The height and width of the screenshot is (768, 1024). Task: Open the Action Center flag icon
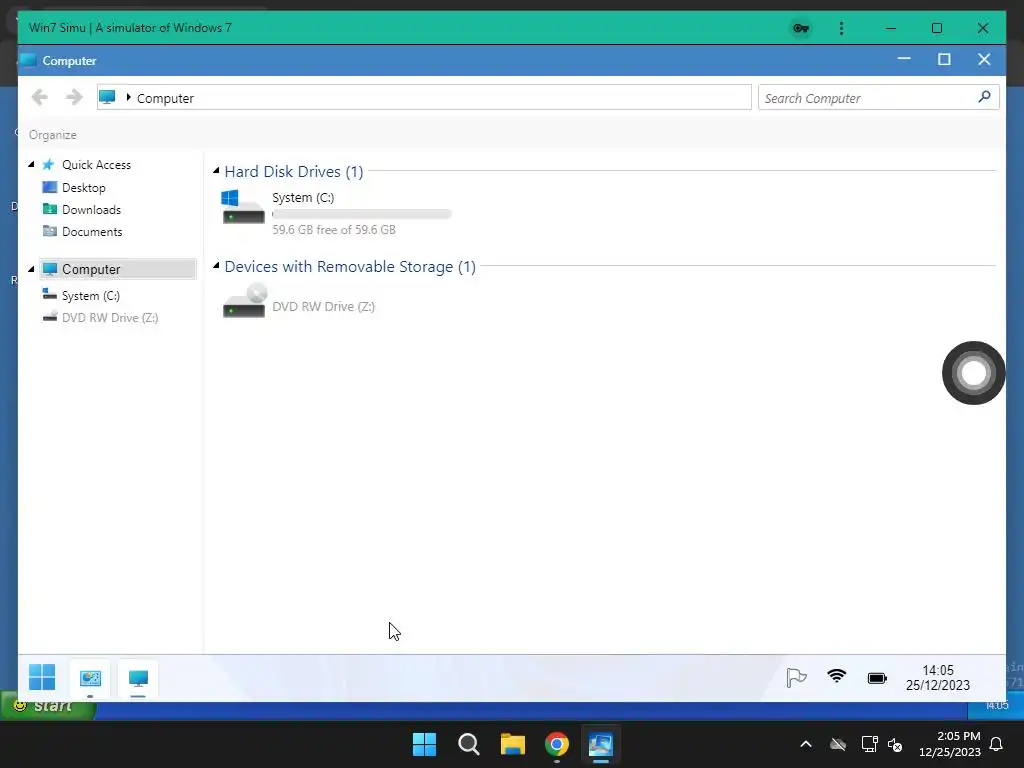pyautogui.click(x=796, y=678)
